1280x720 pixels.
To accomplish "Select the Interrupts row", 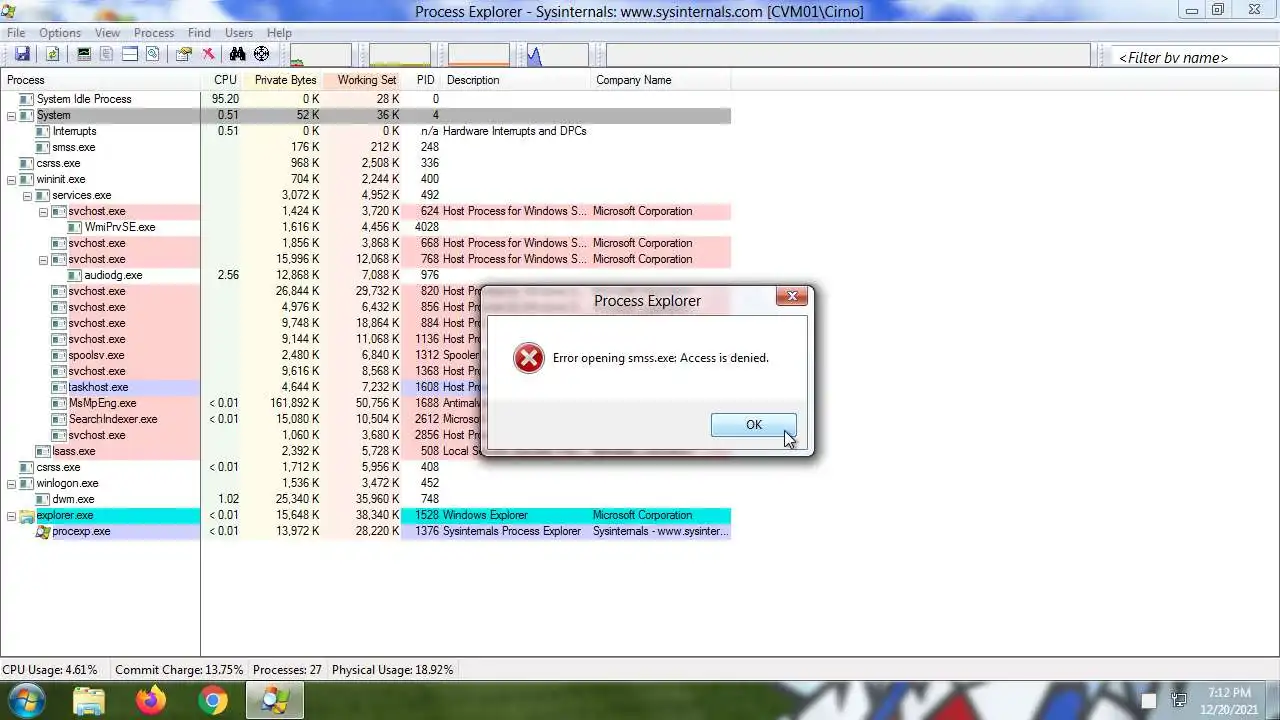I will pos(365,131).
